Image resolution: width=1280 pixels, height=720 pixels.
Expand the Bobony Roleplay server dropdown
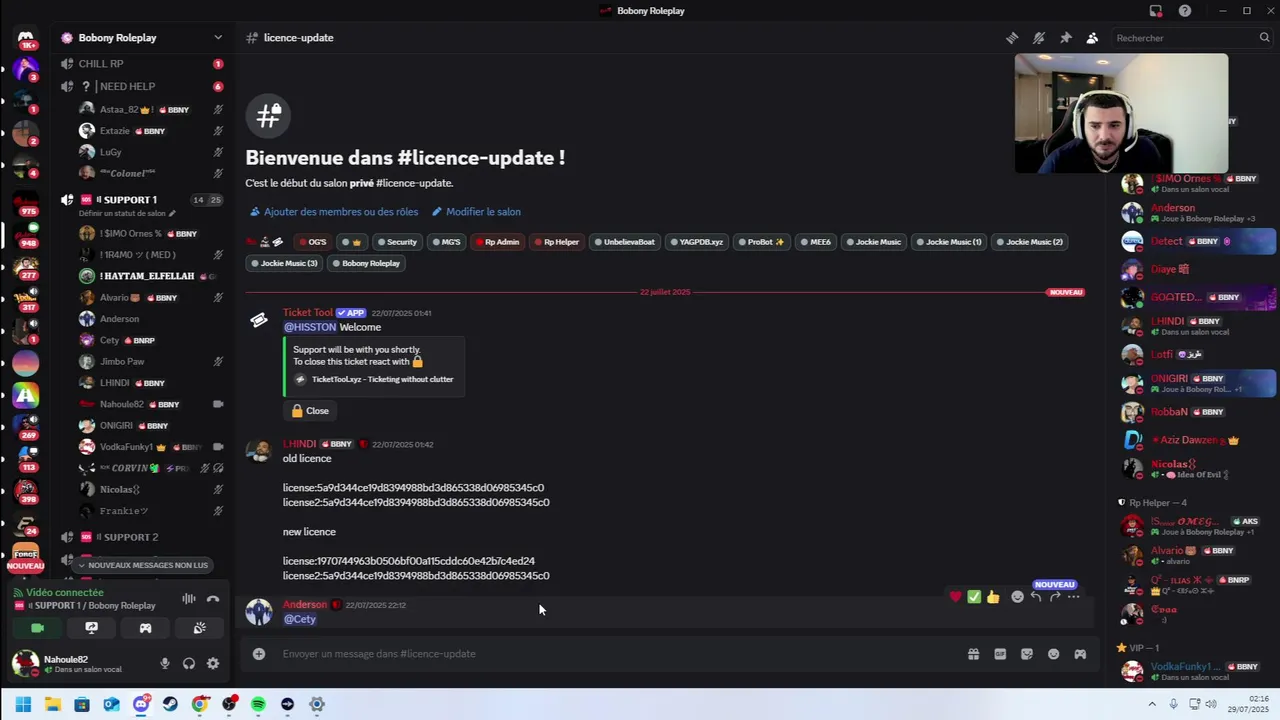(x=218, y=38)
